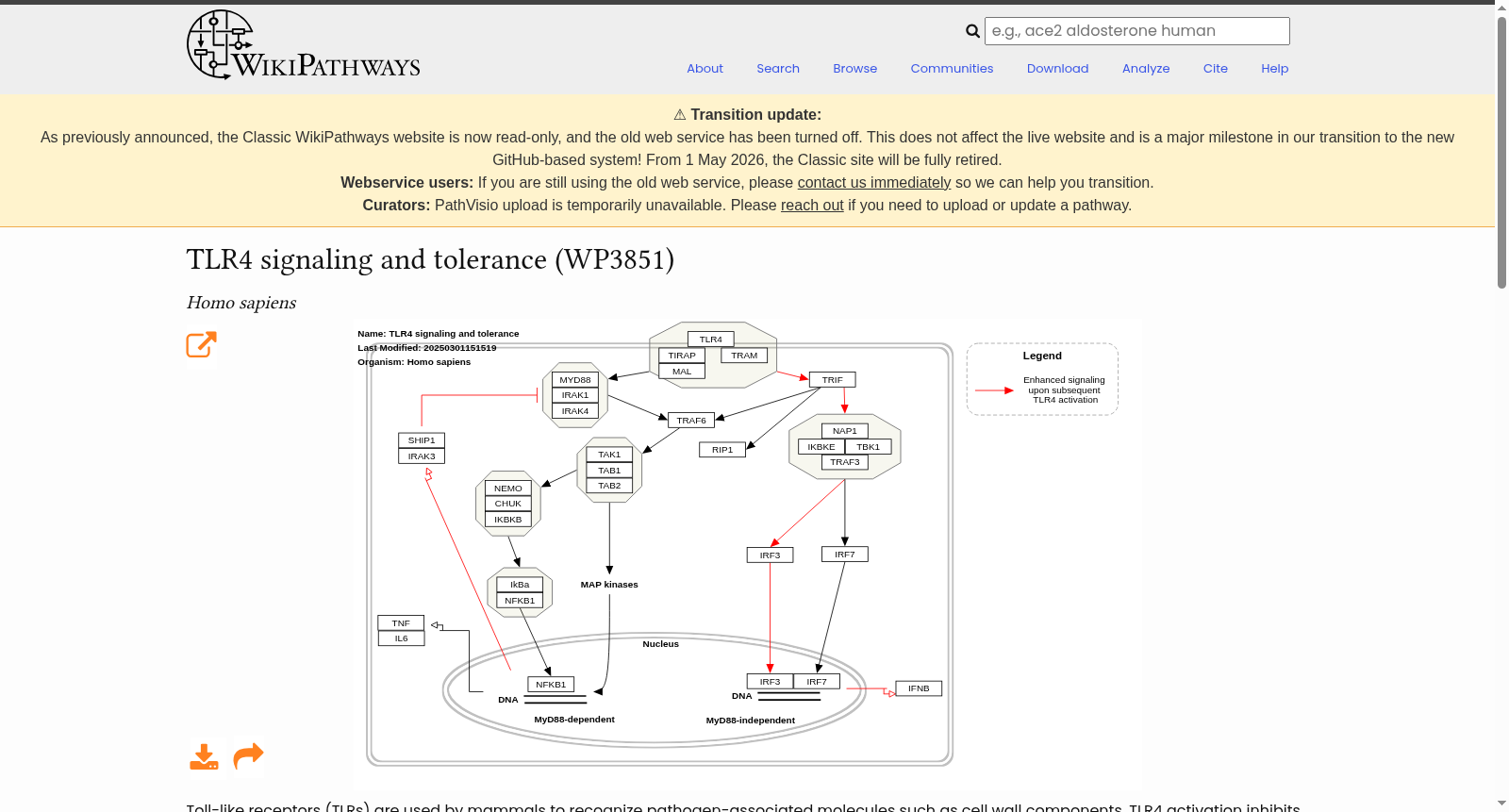1509x812 pixels.
Task: Click the TLR4 node in diagram
Action: (x=711, y=340)
